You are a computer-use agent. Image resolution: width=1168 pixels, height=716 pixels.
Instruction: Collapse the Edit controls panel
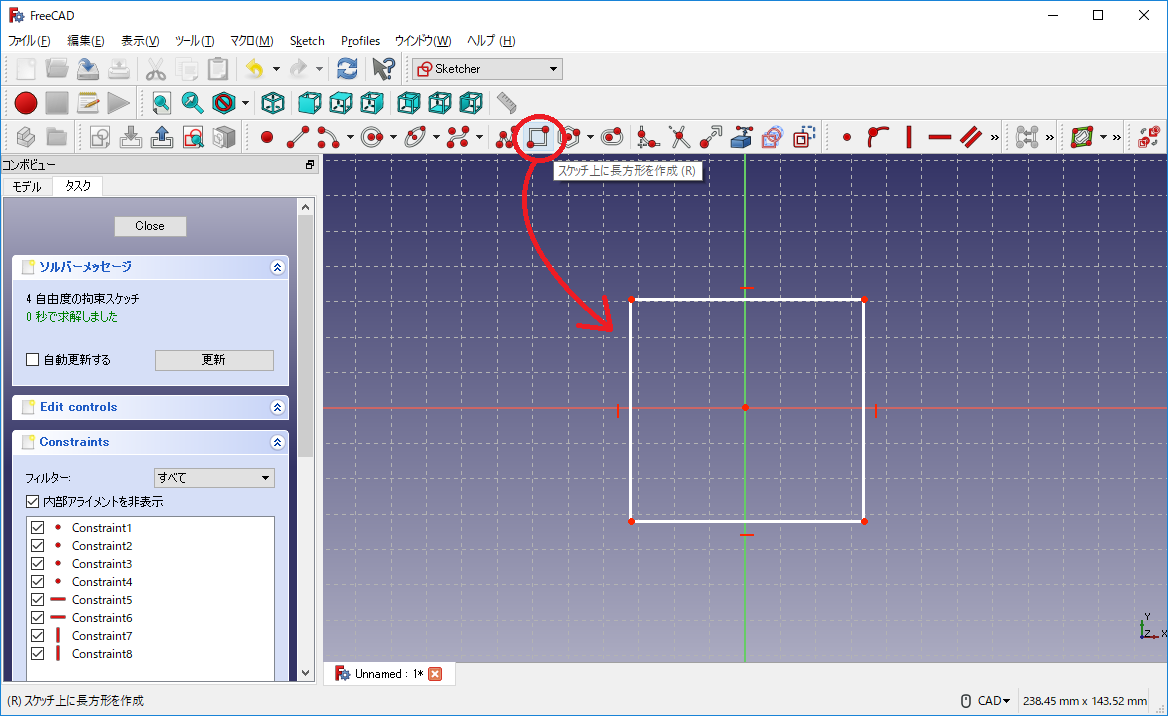click(x=277, y=408)
